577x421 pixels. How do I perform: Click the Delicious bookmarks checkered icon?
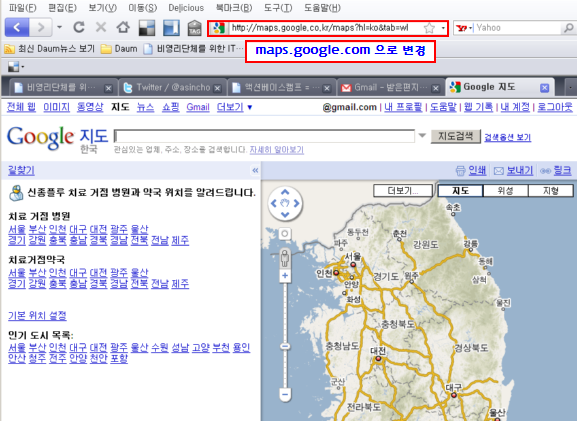click(146, 28)
